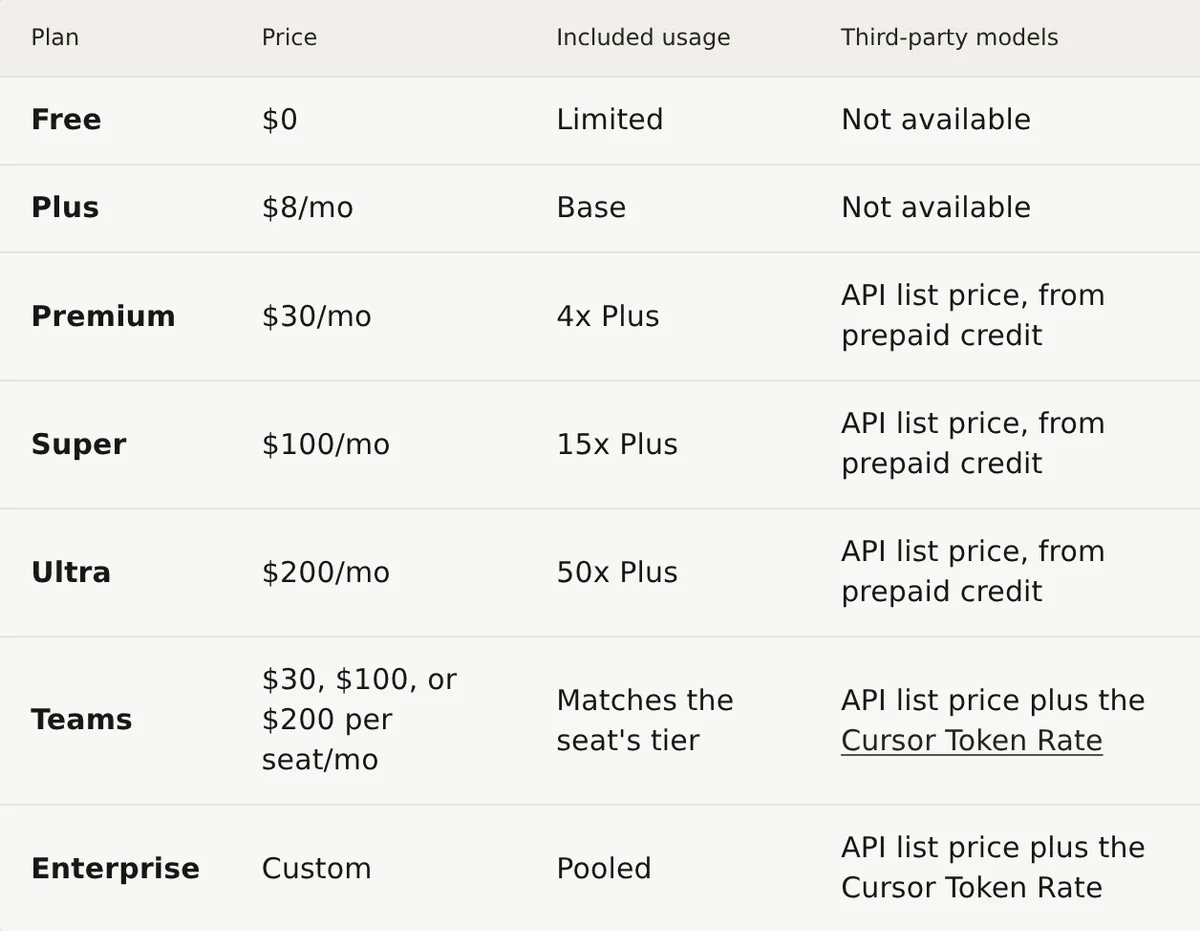Select the 15x Plus usage cell
Screen dimensions: 1200x931
(617, 444)
